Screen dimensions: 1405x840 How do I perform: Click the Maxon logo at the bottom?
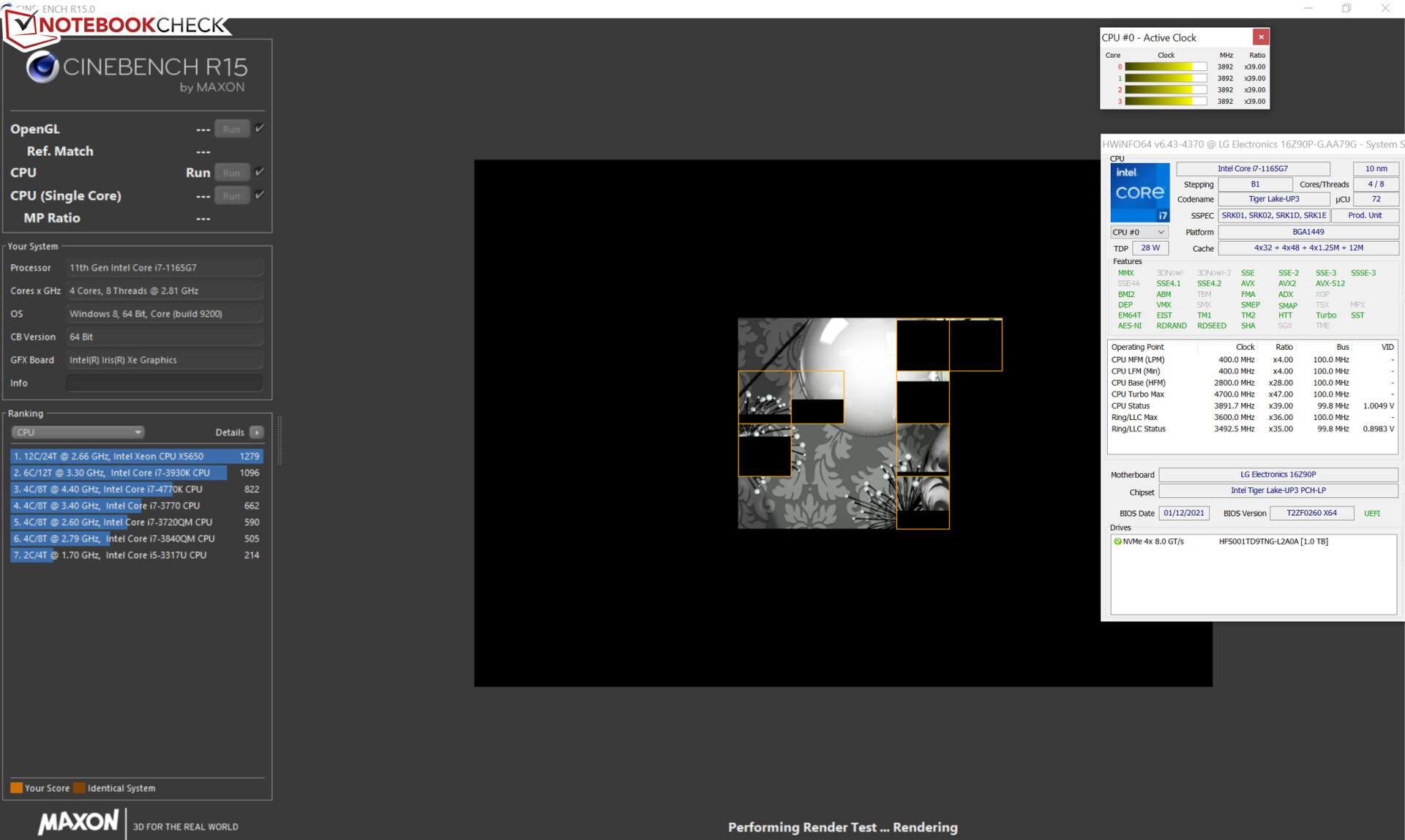point(78,822)
